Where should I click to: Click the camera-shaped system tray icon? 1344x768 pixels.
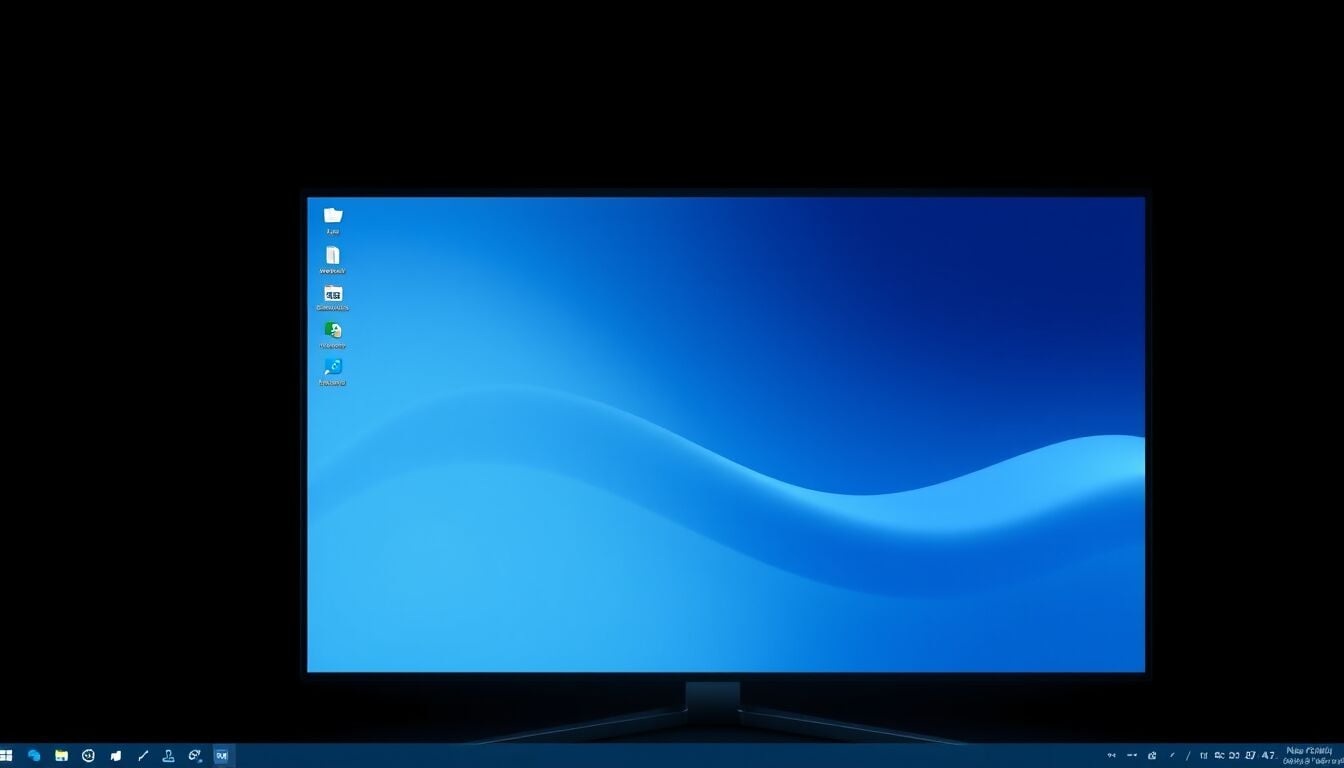click(1152, 756)
